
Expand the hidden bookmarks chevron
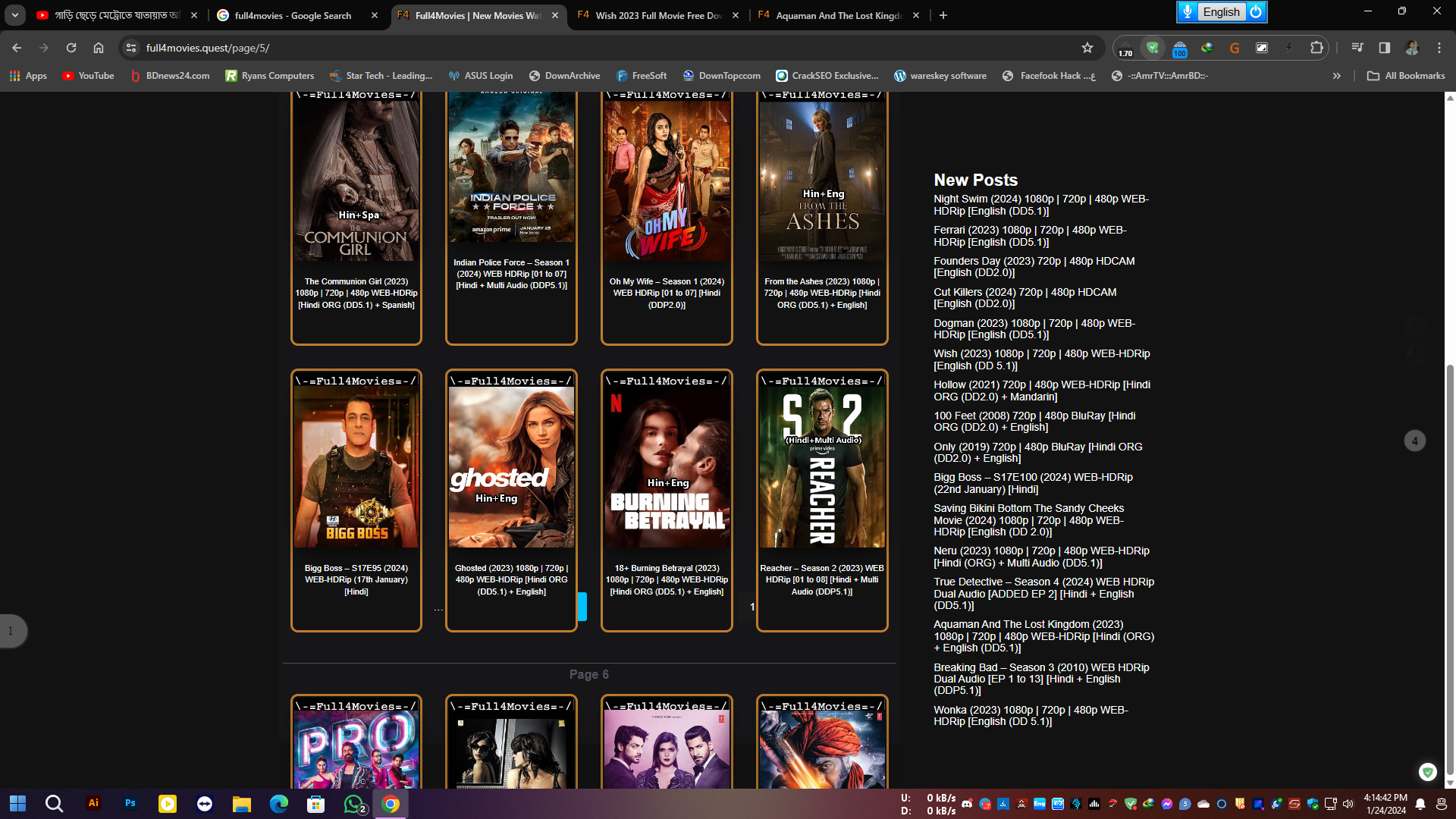point(1337,75)
